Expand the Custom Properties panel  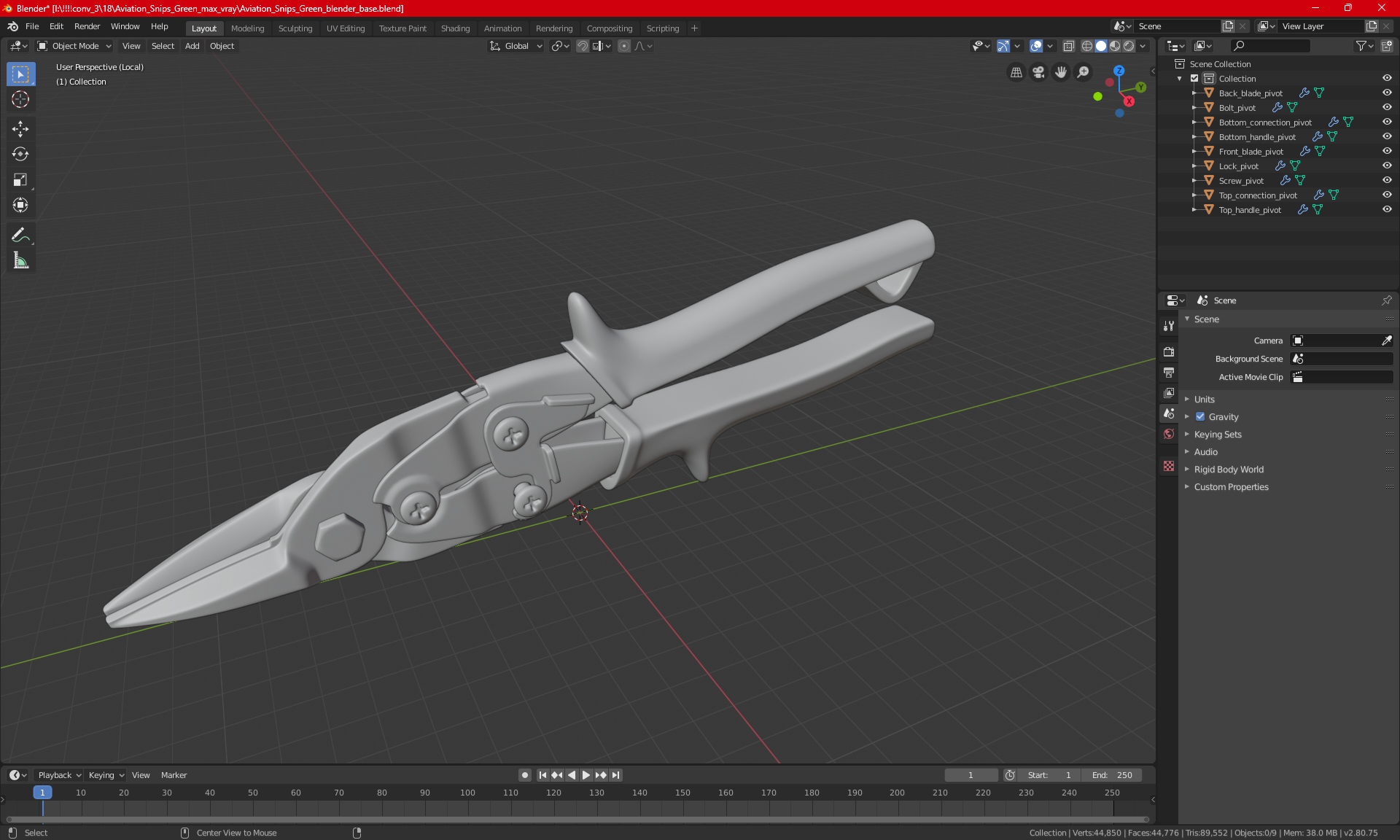(1231, 486)
